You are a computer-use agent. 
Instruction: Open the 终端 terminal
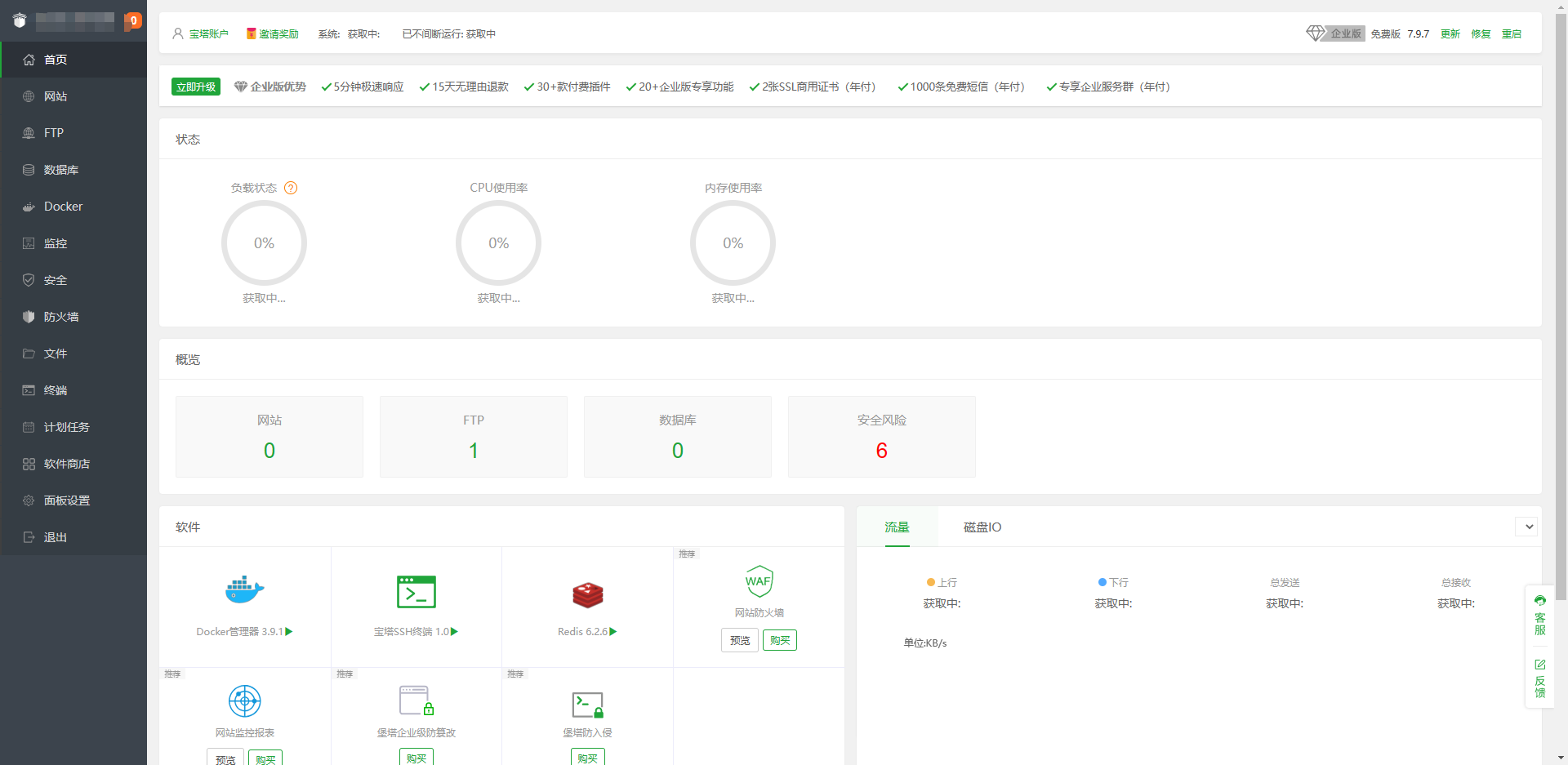(55, 390)
